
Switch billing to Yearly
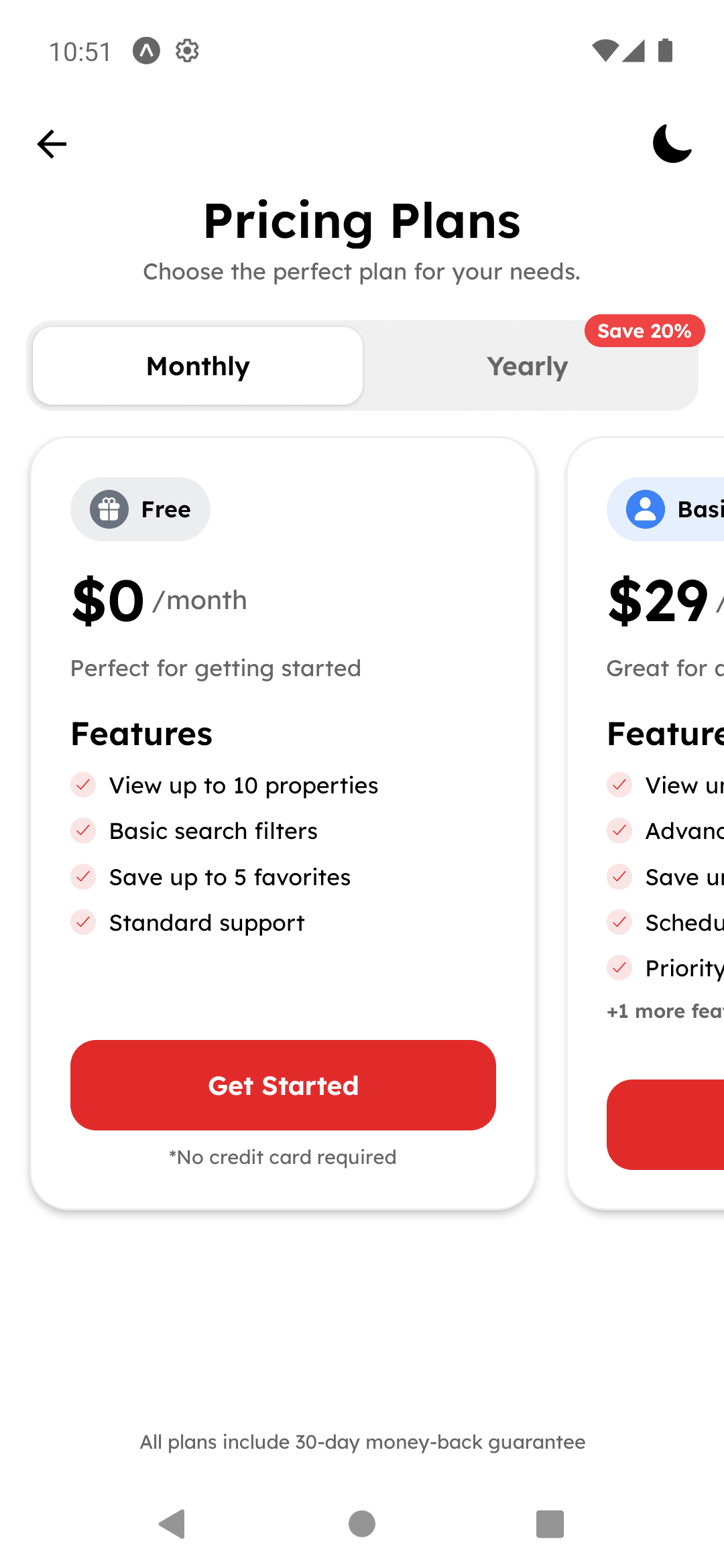528,366
